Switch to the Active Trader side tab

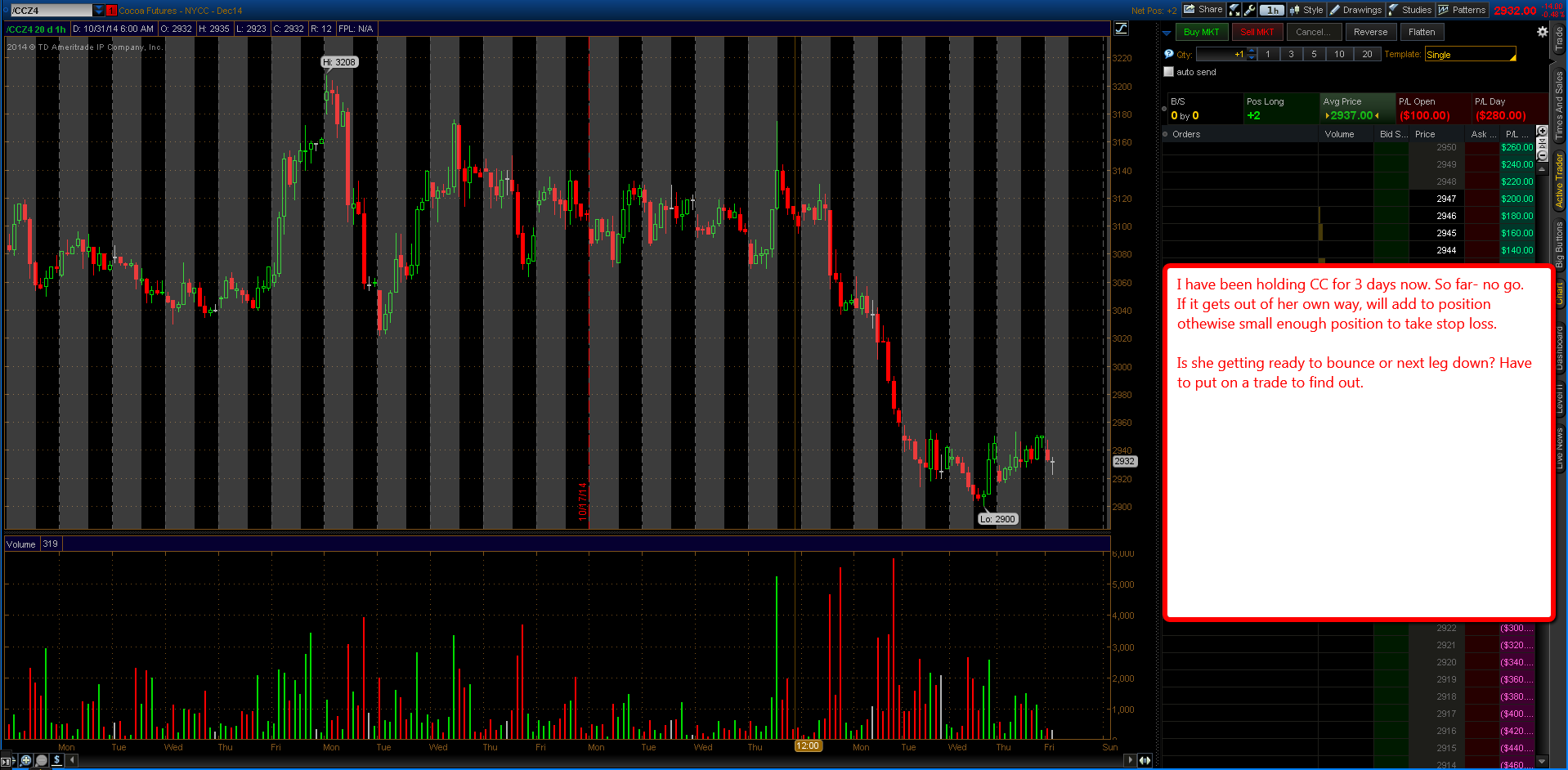pyautogui.click(x=1559, y=181)
